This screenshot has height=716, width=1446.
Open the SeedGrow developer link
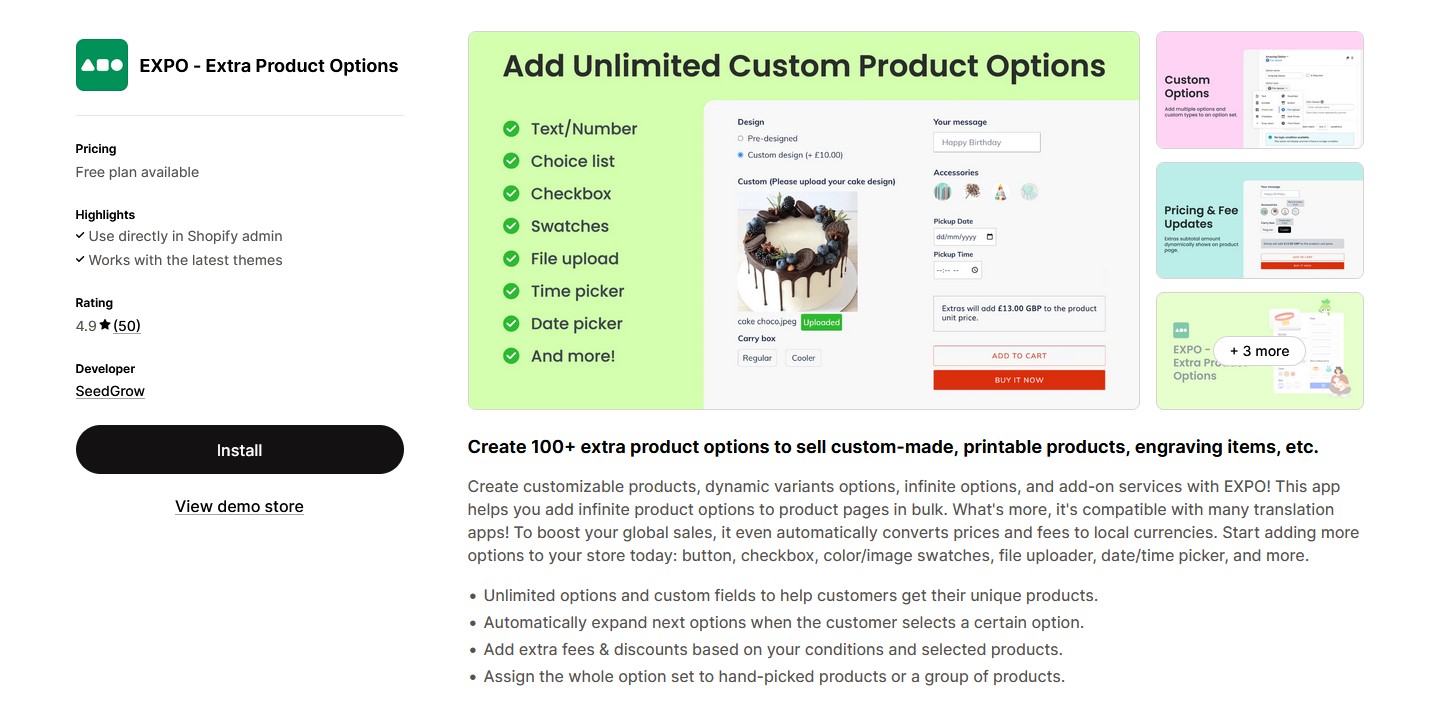(110, 391)
